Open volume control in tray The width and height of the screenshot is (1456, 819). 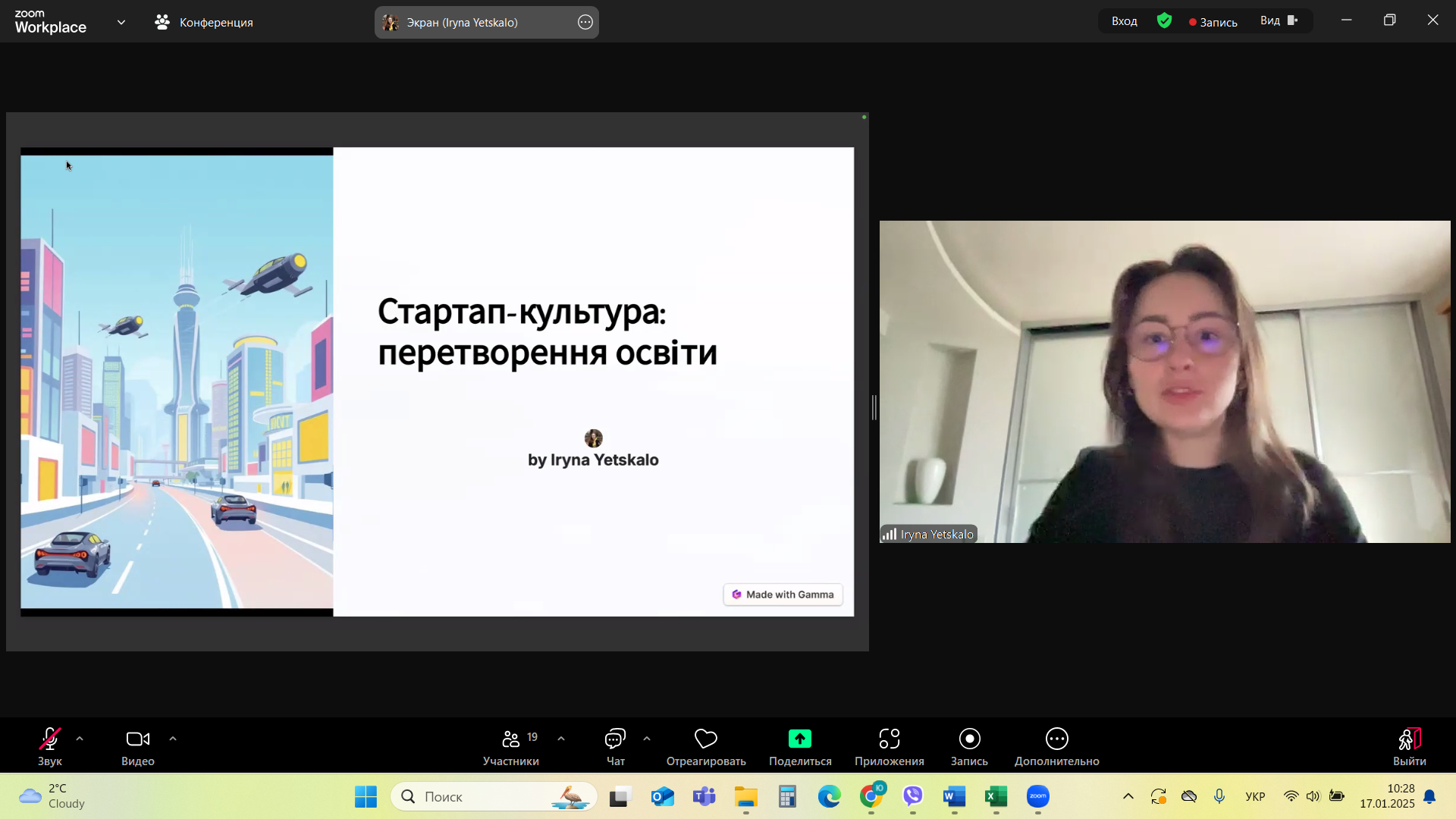click(1313, 796)
